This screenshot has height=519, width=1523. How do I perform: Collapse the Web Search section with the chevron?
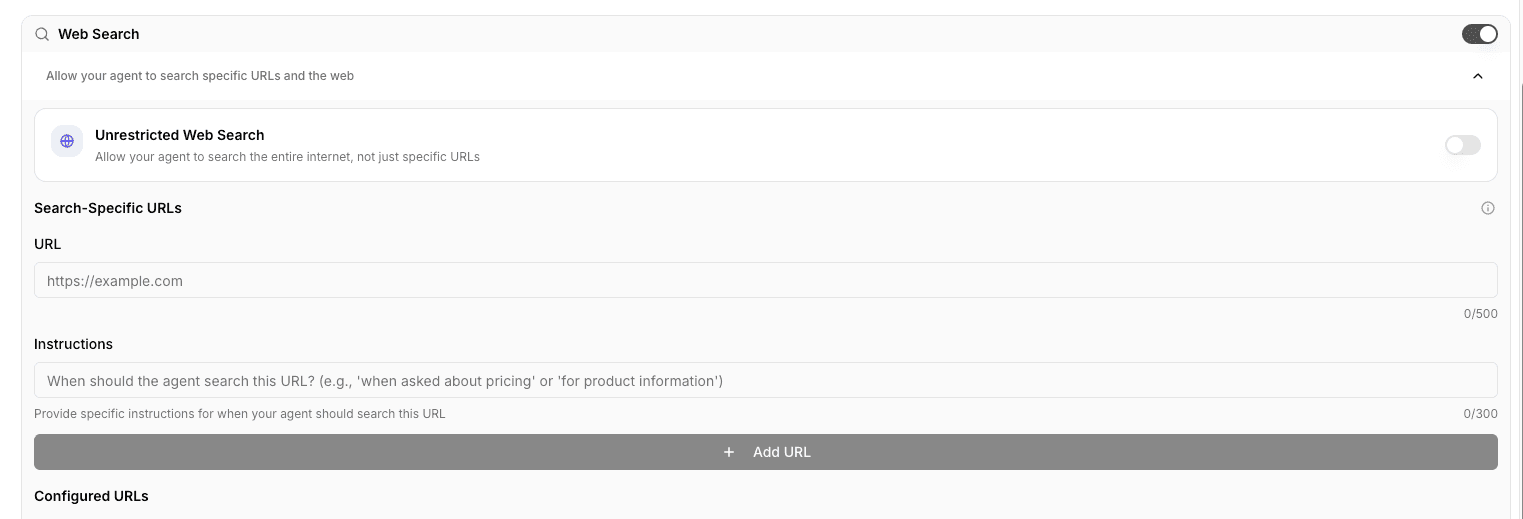click(1477, 76)
